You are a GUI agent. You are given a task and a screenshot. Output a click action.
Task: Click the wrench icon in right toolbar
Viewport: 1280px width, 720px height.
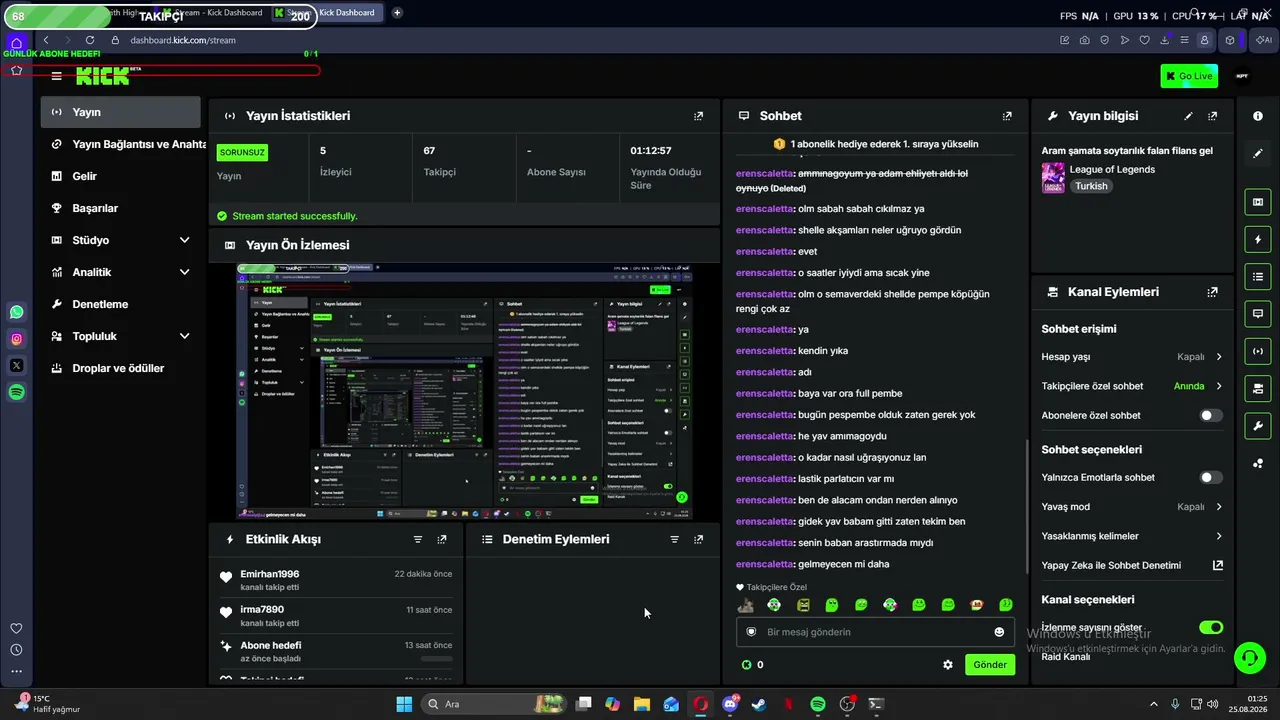pos(1258,426)
